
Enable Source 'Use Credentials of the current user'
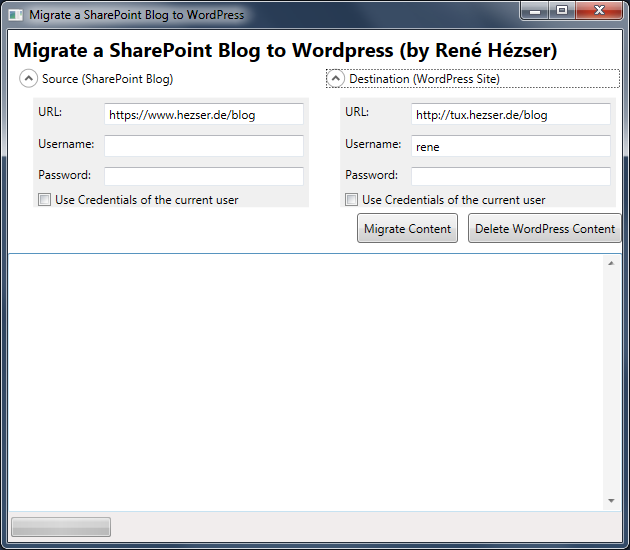tap(45, 200)
